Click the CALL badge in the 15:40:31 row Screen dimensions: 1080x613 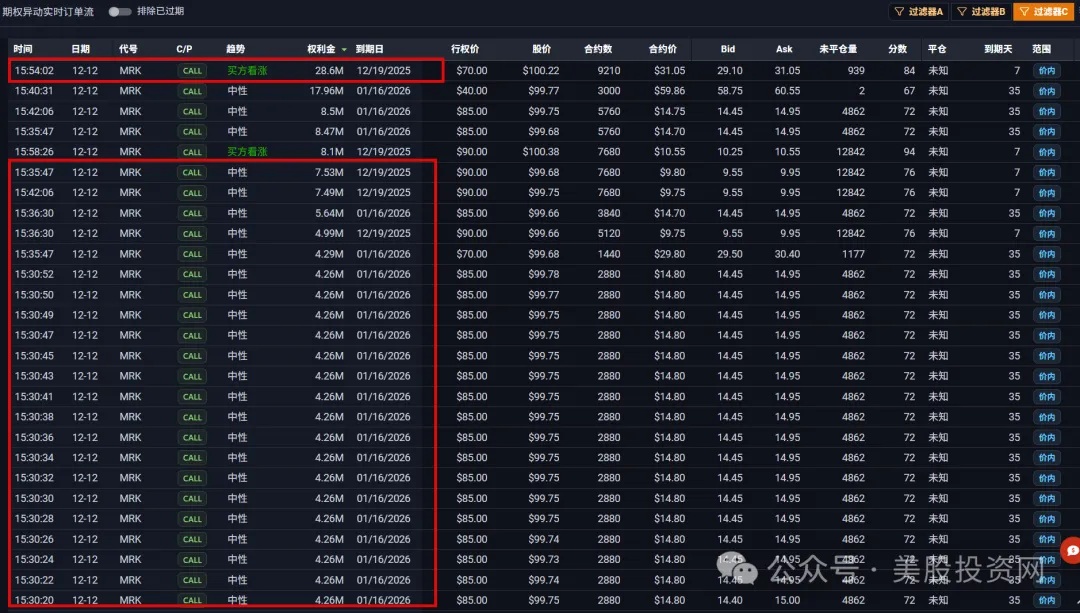(192, 91)
